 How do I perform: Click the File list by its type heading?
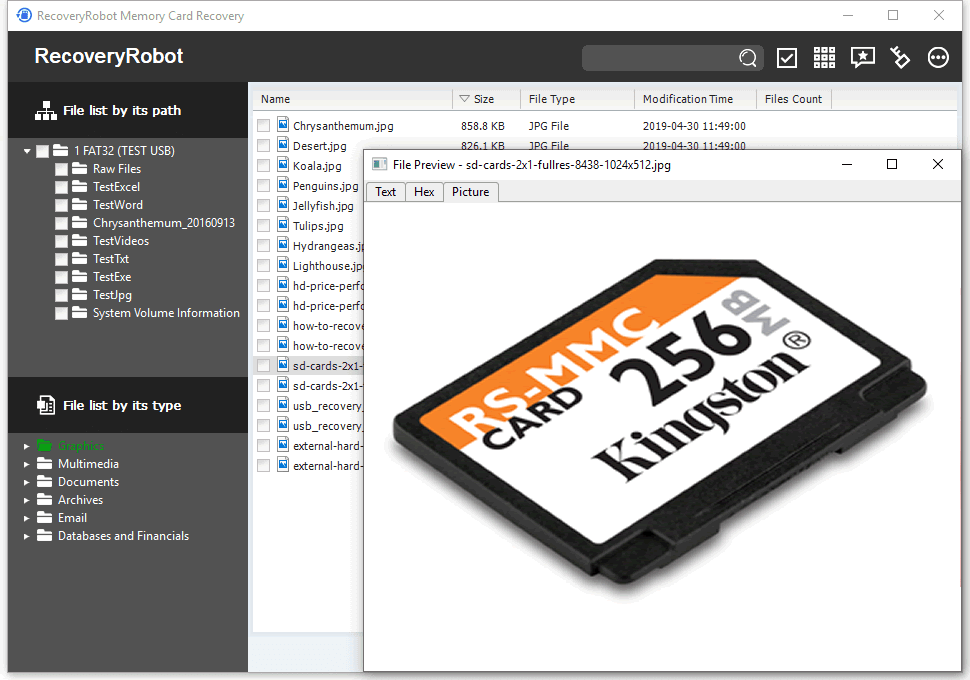tap(122, 405)
